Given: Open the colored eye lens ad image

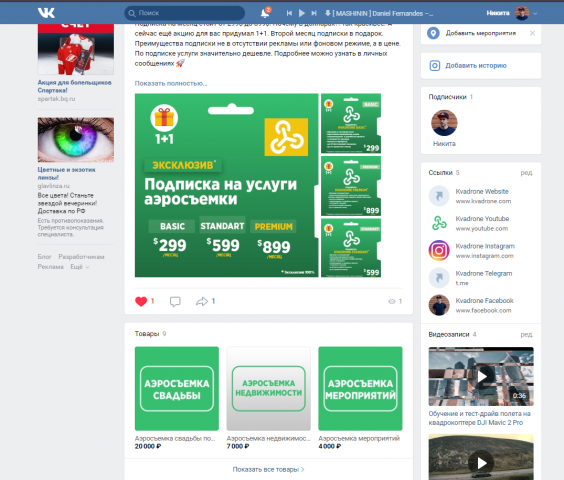Looking at the screenshot, I should [76, 140].
